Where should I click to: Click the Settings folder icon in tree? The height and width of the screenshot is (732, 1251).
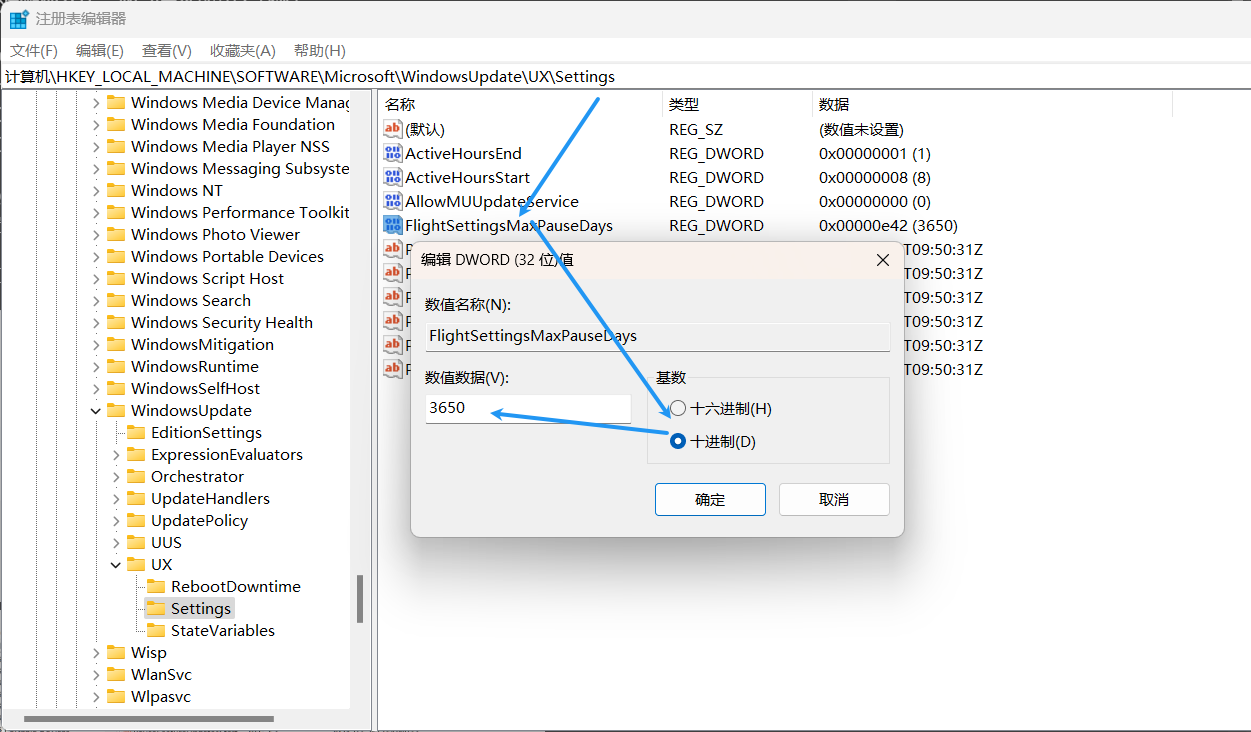click(155, 609)
